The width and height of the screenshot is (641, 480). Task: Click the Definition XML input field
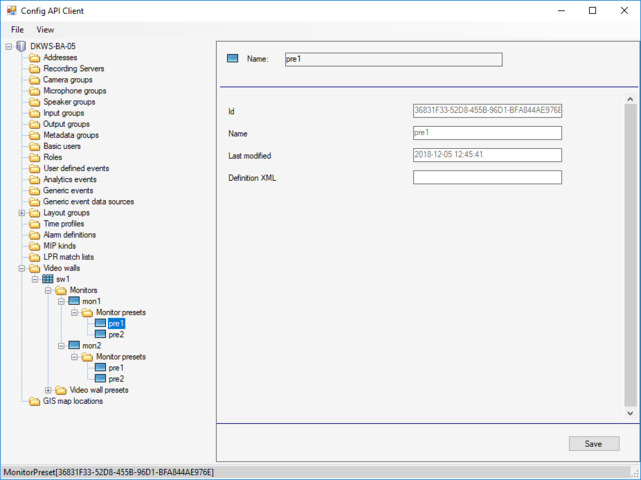click(487, 178)
